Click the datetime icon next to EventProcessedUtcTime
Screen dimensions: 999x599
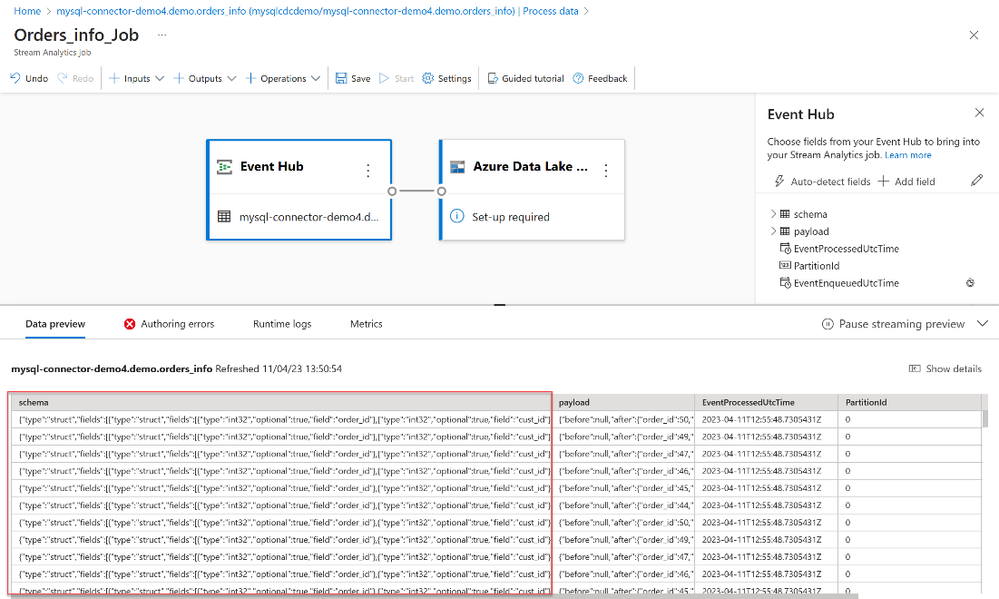[x=786, y=249]
